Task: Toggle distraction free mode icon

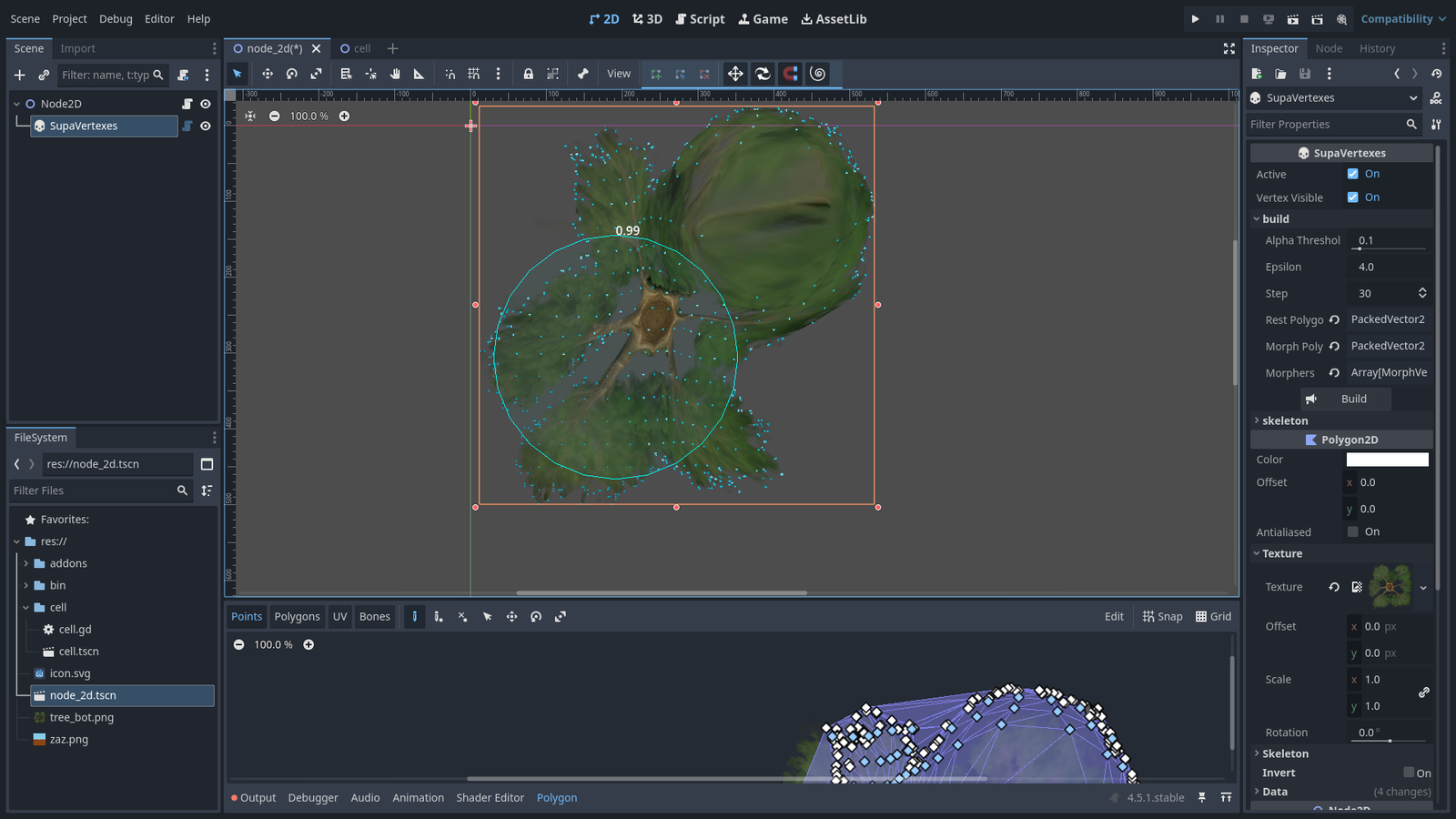Action: pyautogui.click(x=1228, y=48)
